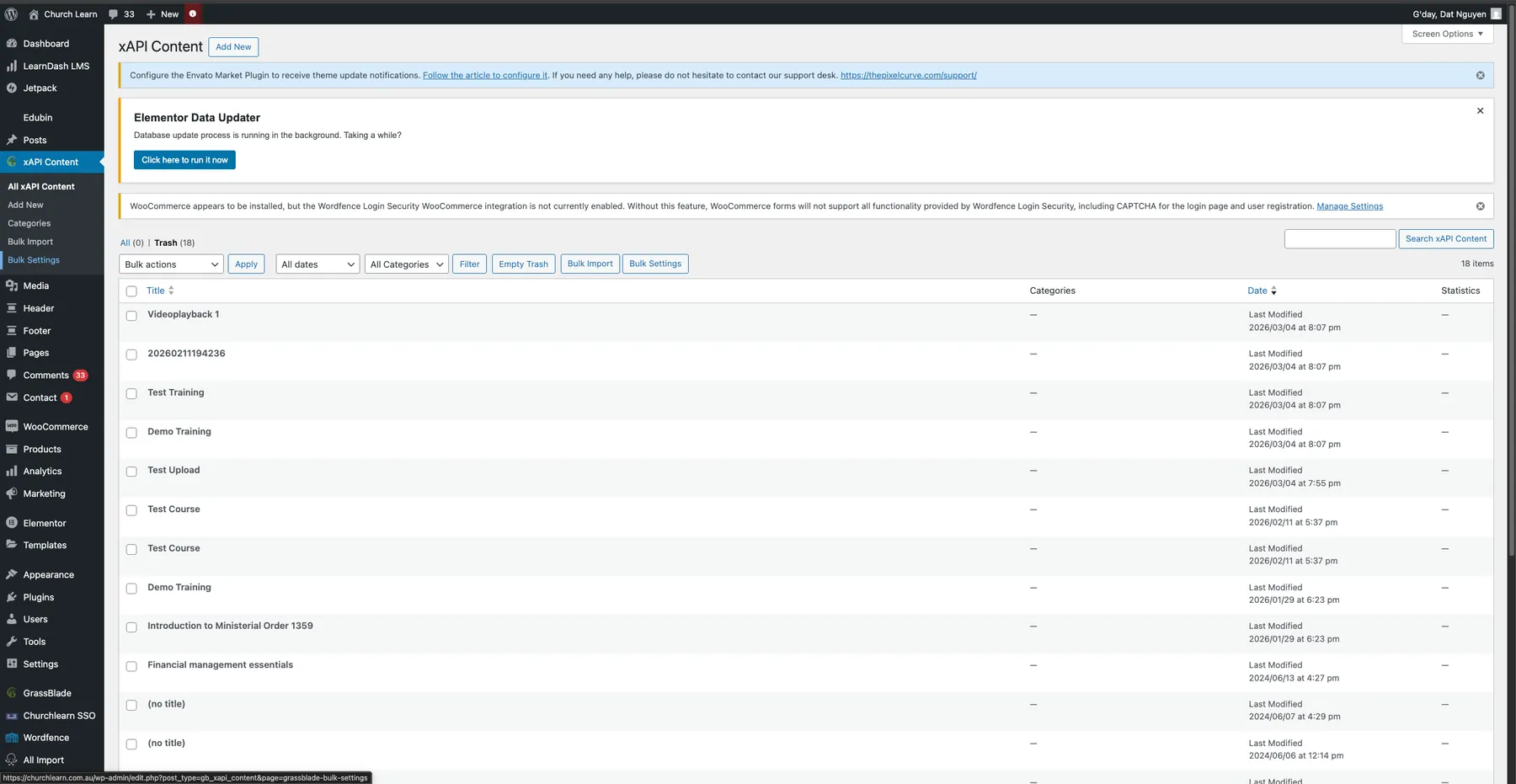This screenshot has width=1516, height=784.
Task: Sort the table by Title column
Action: [x=160, y=291]
